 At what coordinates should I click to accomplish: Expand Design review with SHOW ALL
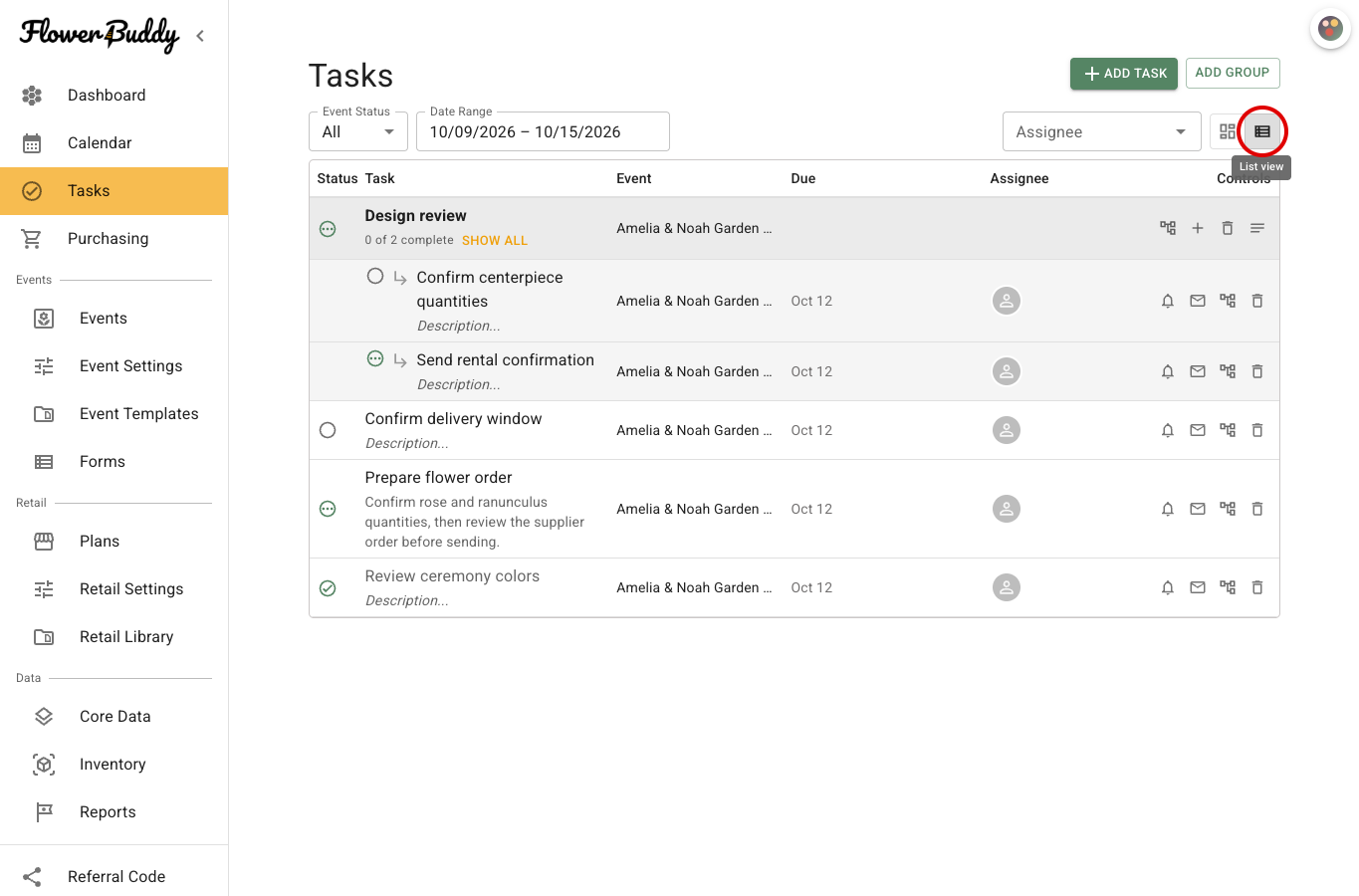coord(495,240)
